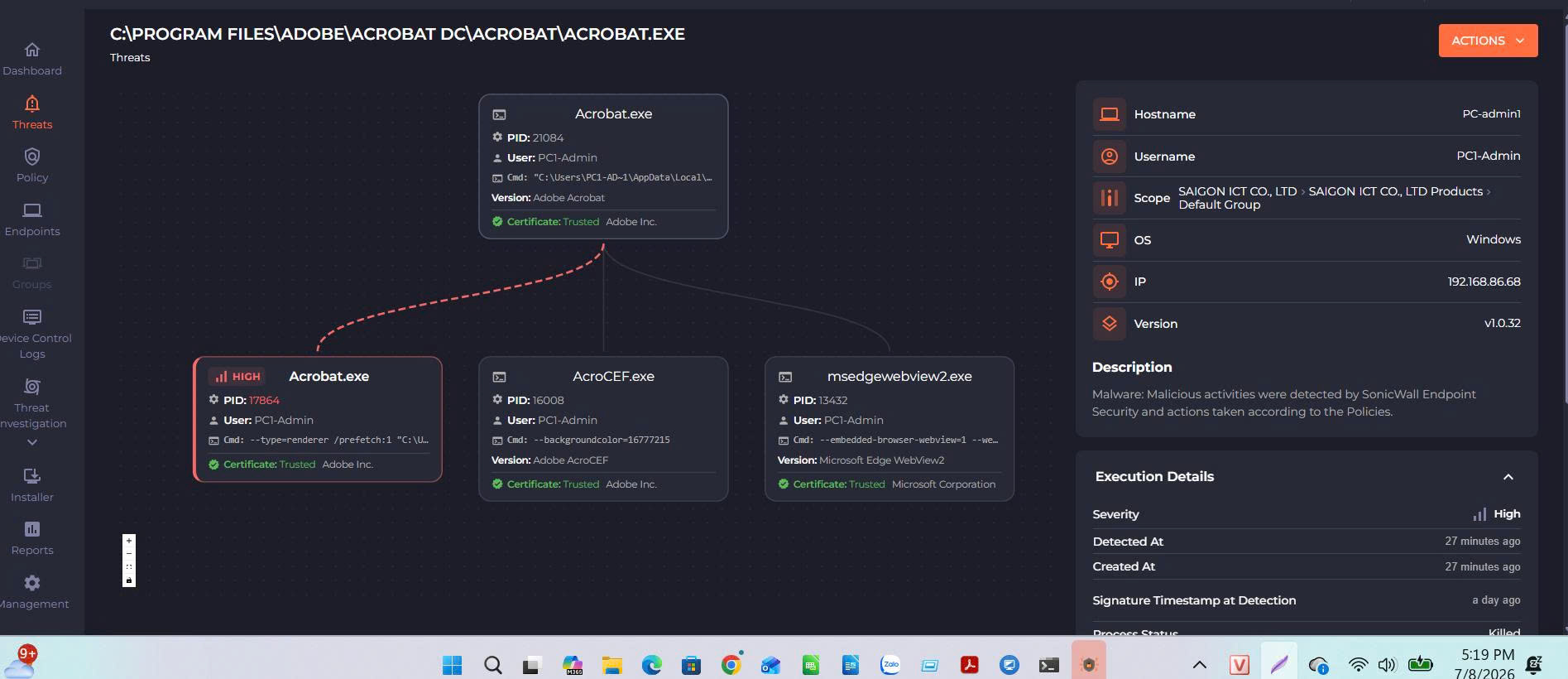Viewport: 1568px width, 679px height.
Task: Collapse the Execution Details section
Action: tap(1508, 477)
